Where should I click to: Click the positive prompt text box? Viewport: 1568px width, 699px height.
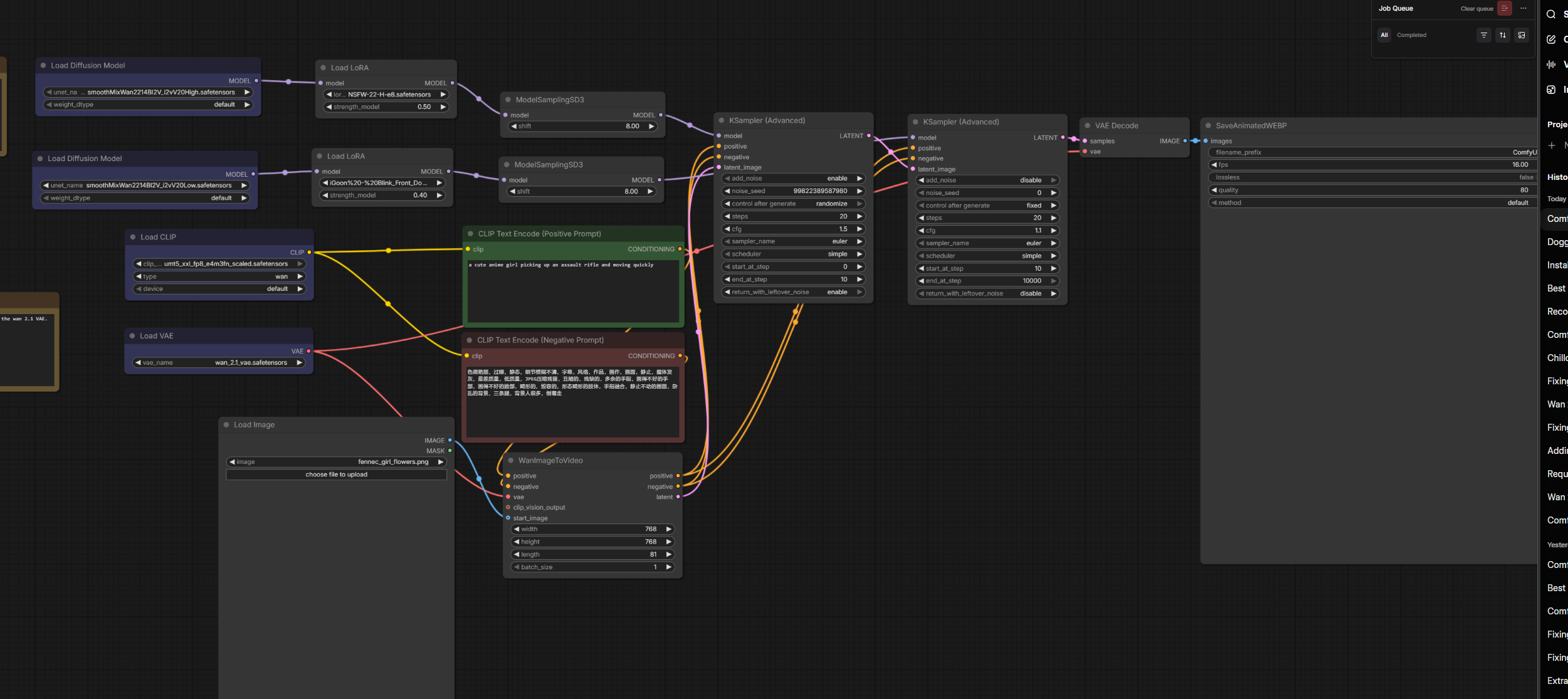click(573, 290)
